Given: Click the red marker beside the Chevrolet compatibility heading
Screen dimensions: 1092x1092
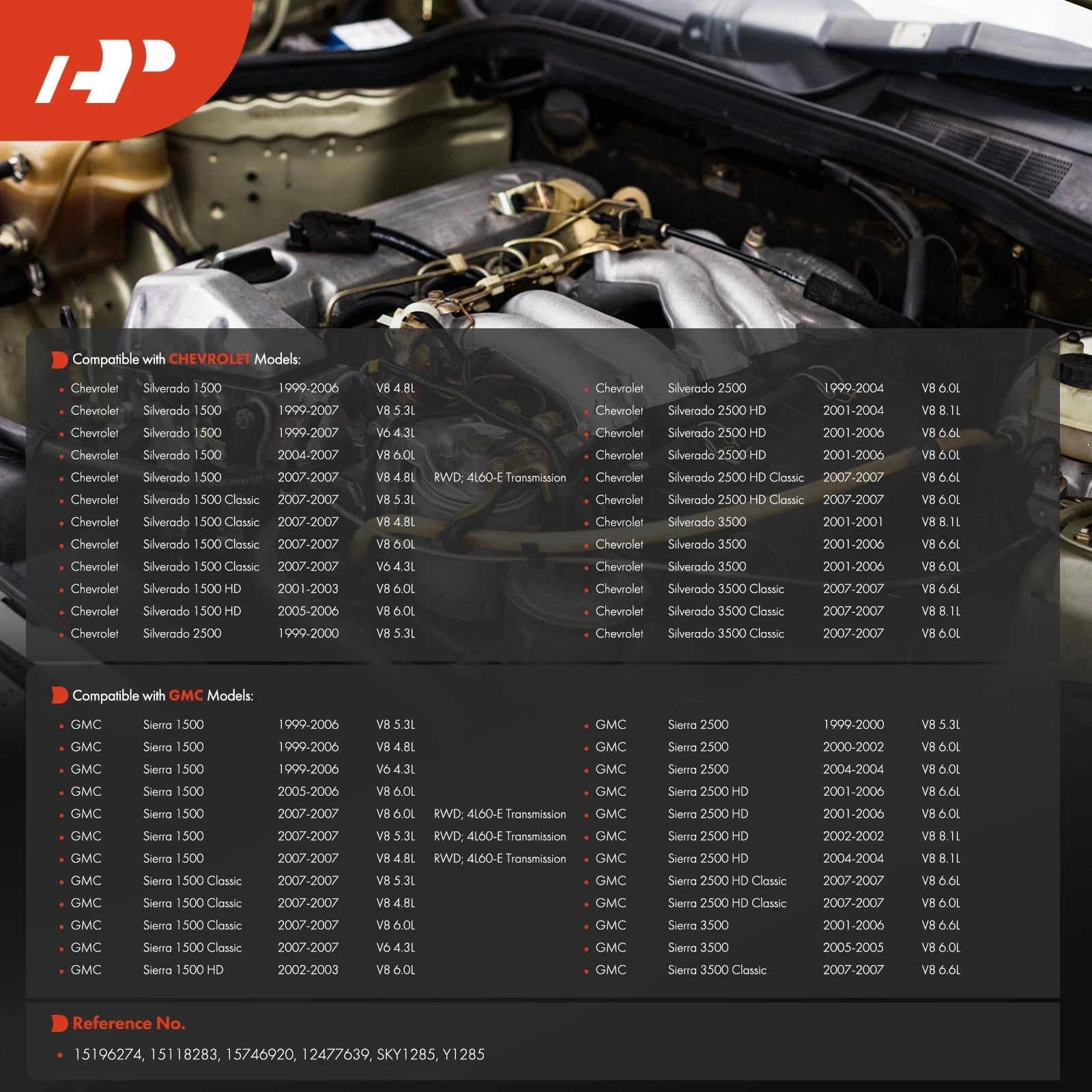Looking at the screenshot, I should tap(59, 359).
